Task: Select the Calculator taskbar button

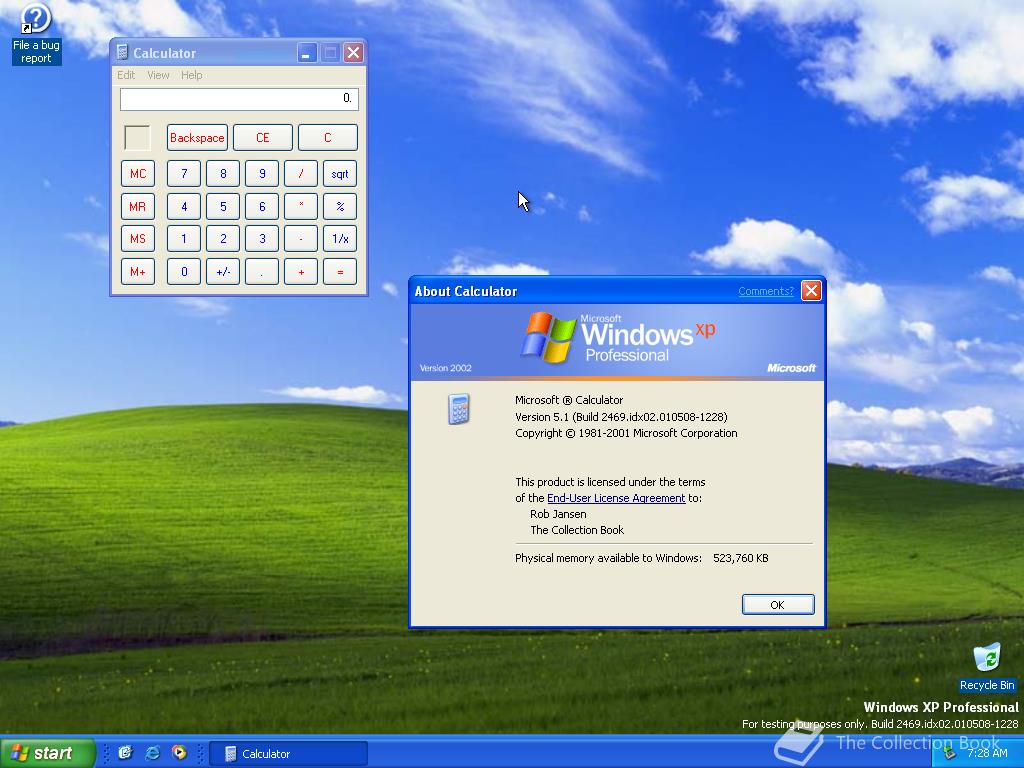Action: (x=288, y=754)
